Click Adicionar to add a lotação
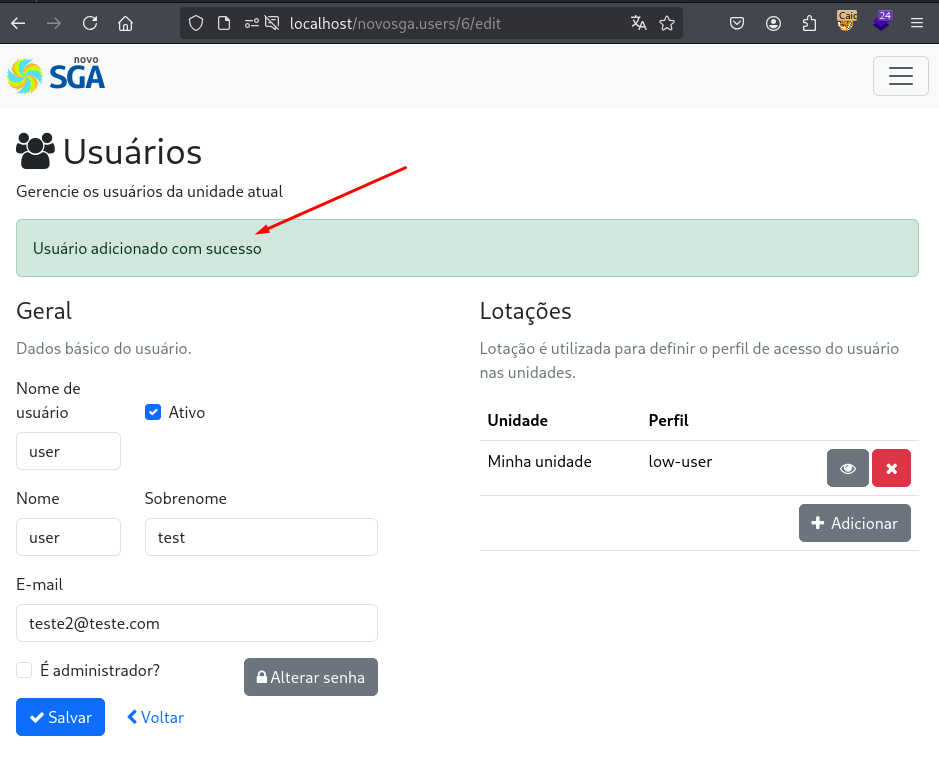This screenshot has height=784, width=939. coord(854,523)
